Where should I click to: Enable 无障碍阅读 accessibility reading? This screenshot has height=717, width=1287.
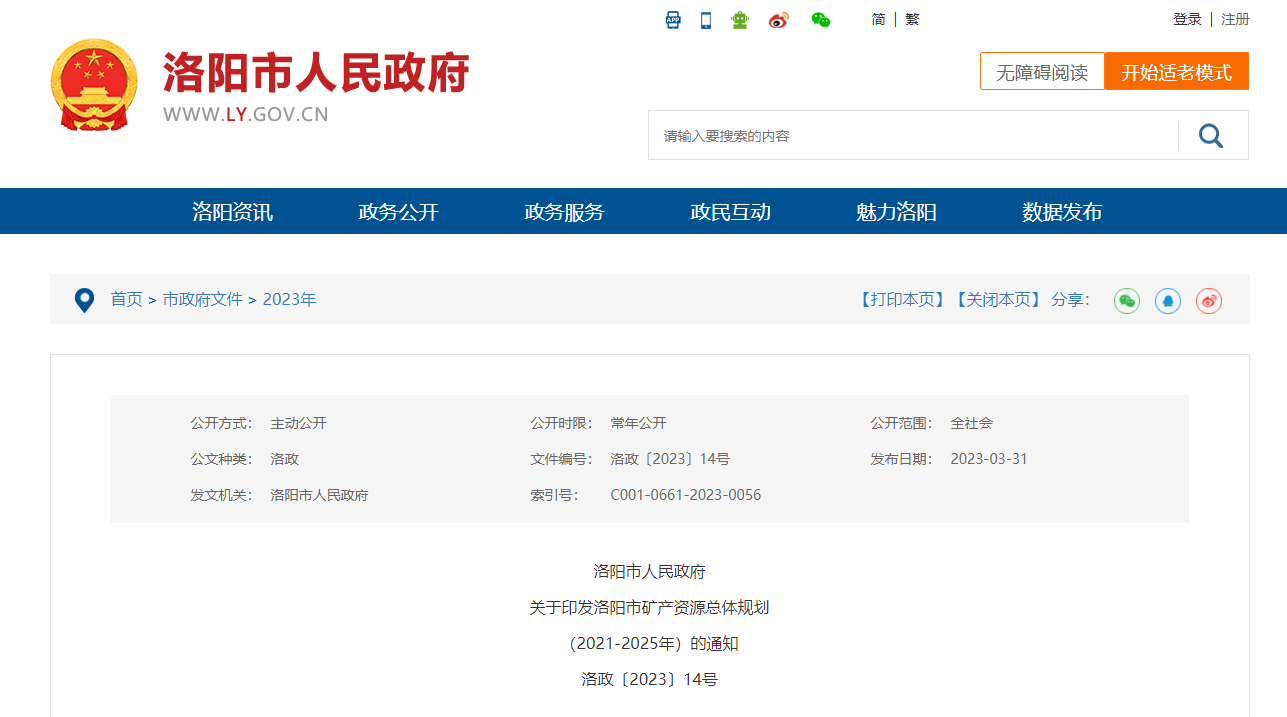coord(1042,71)
